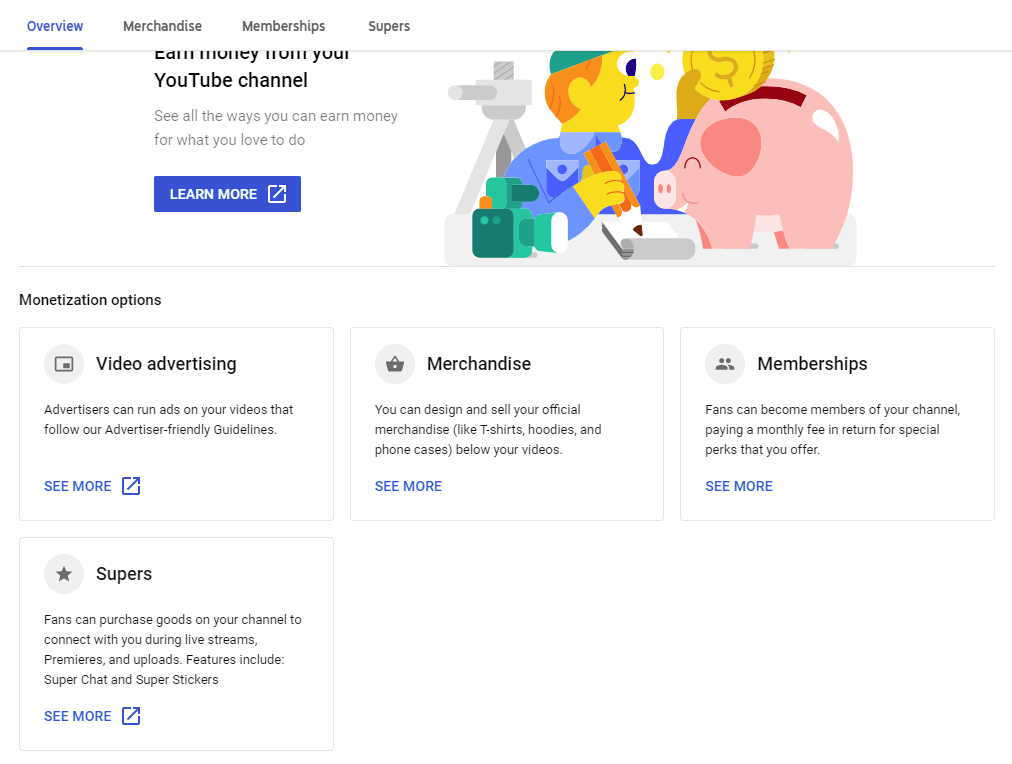The height and width of the screenshot is (764, 1012).
Task: Click external link icon in Supers card
Action: tap(131, 716)
